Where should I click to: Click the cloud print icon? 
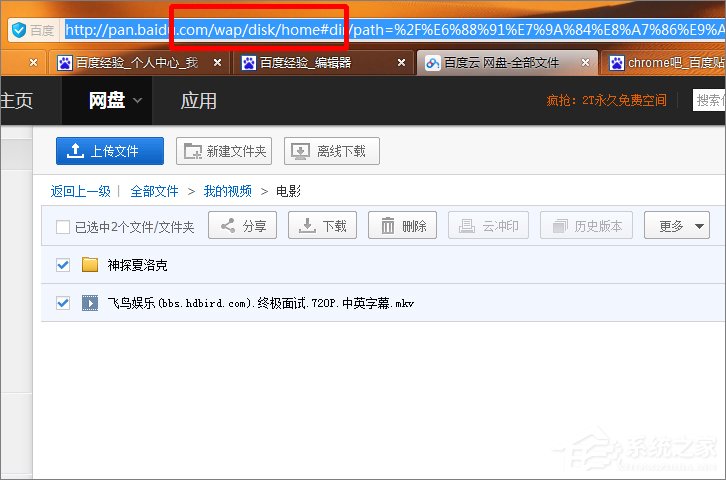tap(467, 226)
